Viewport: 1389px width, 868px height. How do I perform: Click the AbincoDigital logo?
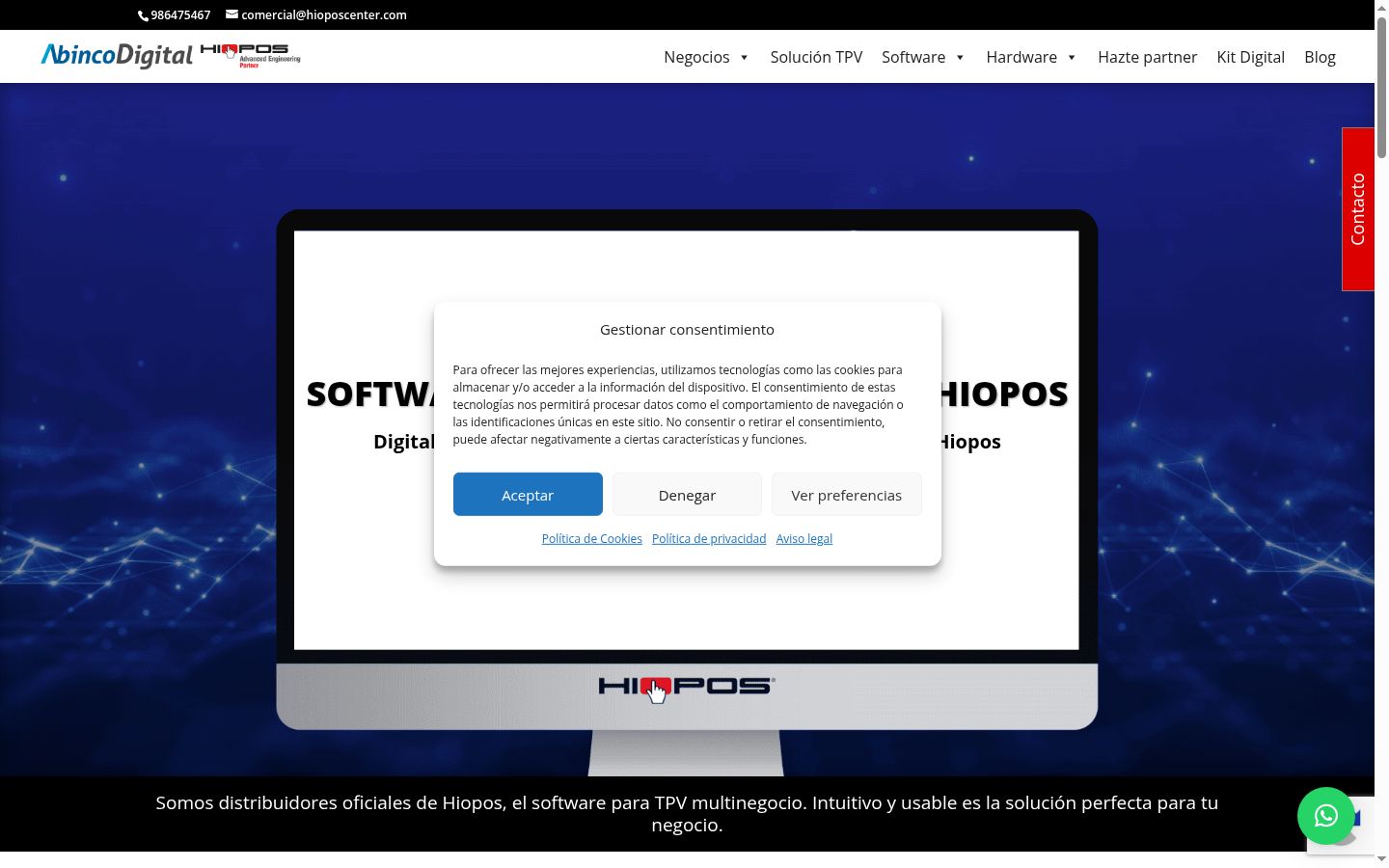pyautogui.click(x=117, y=56)
